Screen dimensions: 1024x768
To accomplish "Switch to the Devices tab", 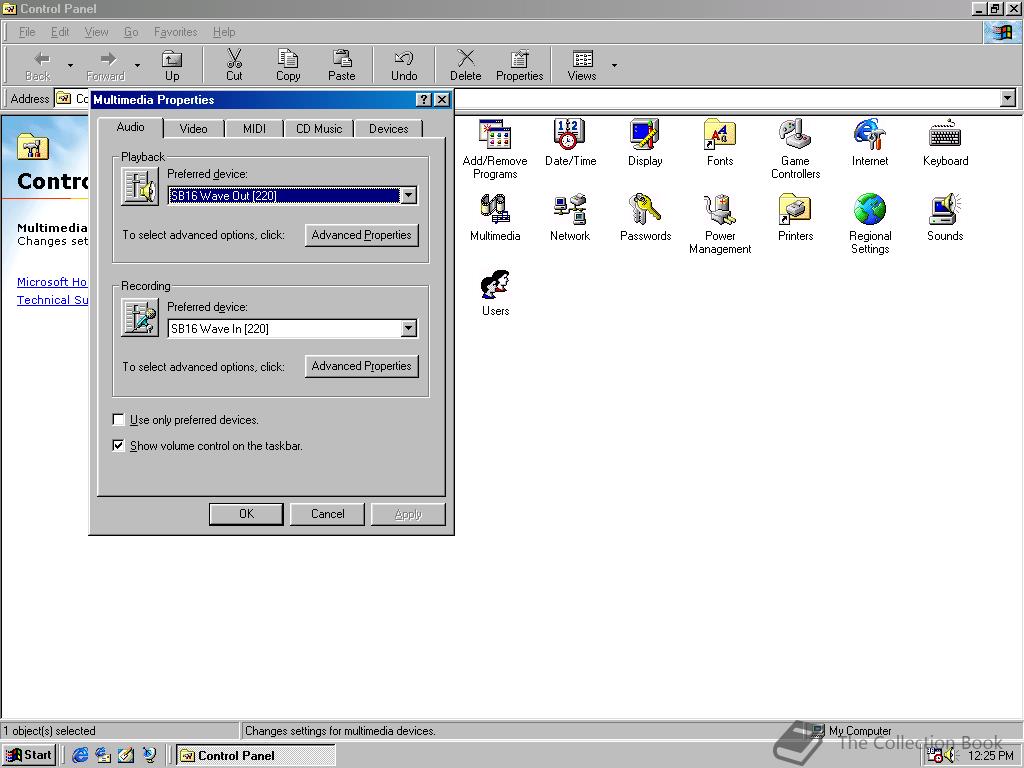I will (x=389, y=129).
